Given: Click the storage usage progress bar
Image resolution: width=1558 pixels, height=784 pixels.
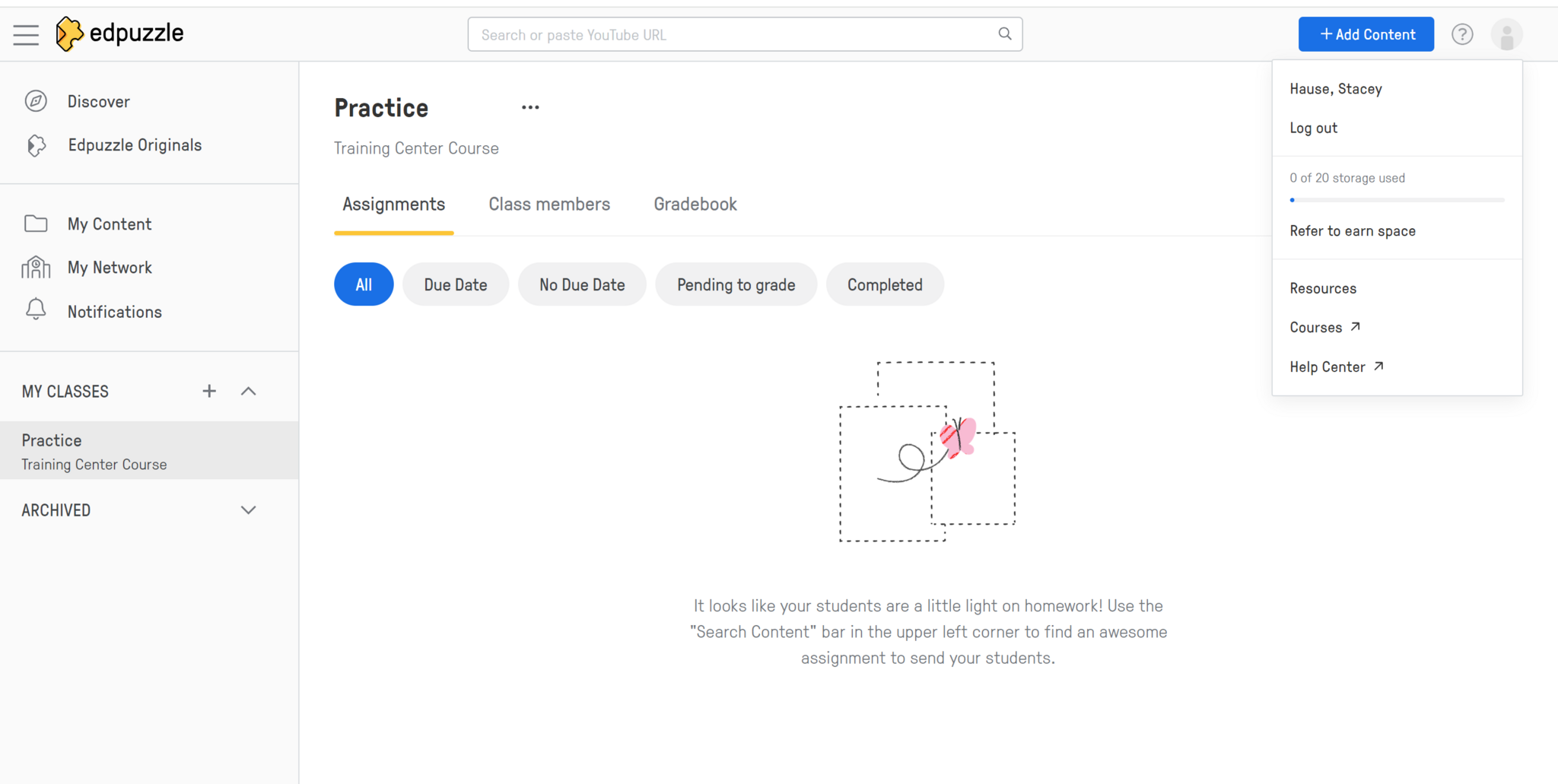Looking at the screenshot, I should (x=1397, y=200).
